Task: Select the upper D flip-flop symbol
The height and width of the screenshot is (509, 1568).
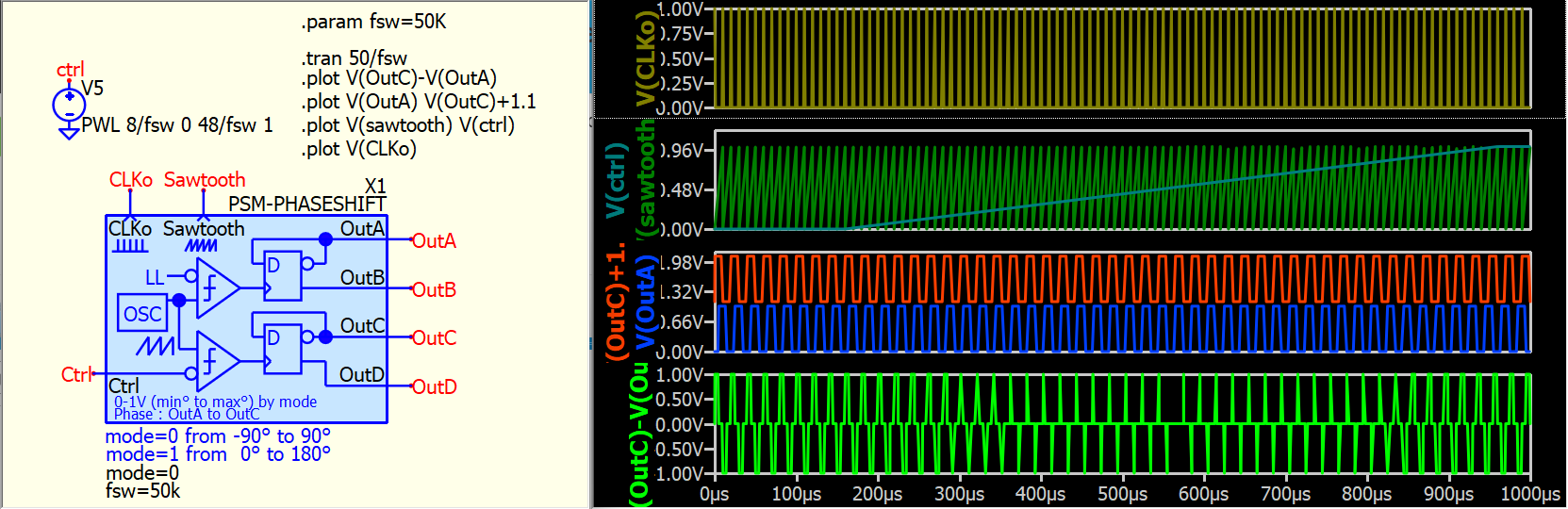Action: point(282,275)
